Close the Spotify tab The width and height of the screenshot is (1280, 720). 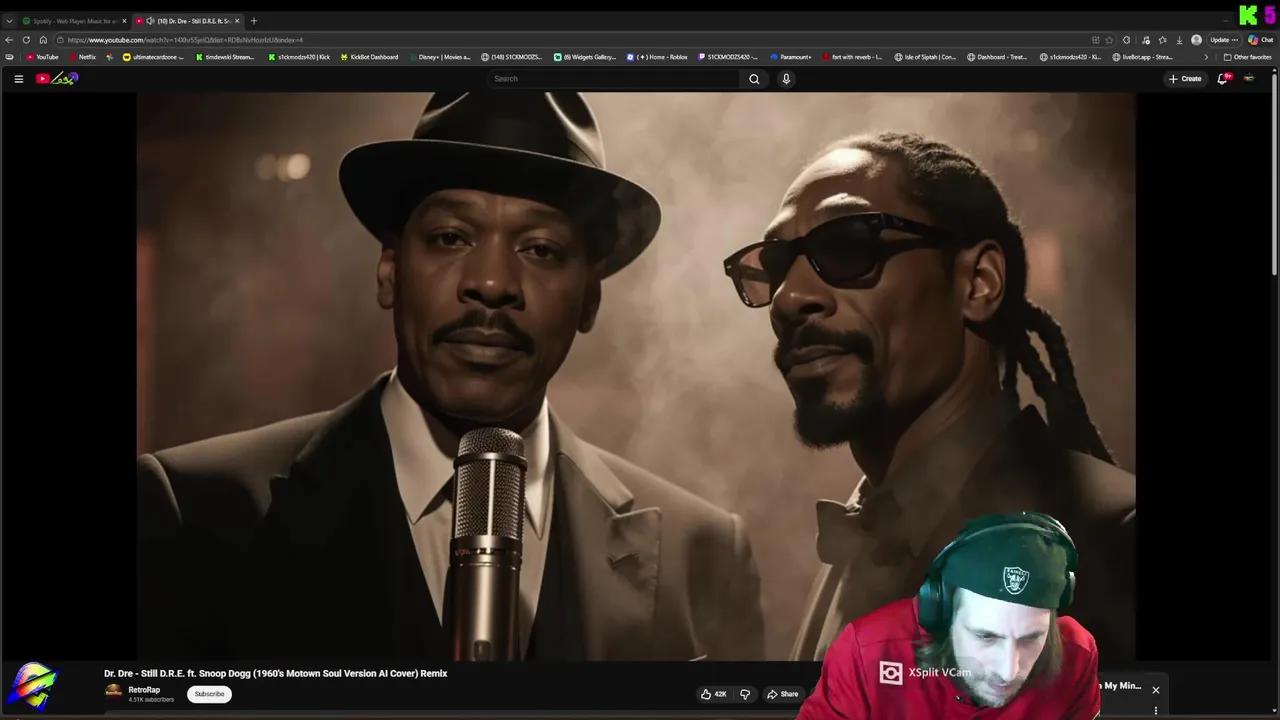(x=124, y=21)
